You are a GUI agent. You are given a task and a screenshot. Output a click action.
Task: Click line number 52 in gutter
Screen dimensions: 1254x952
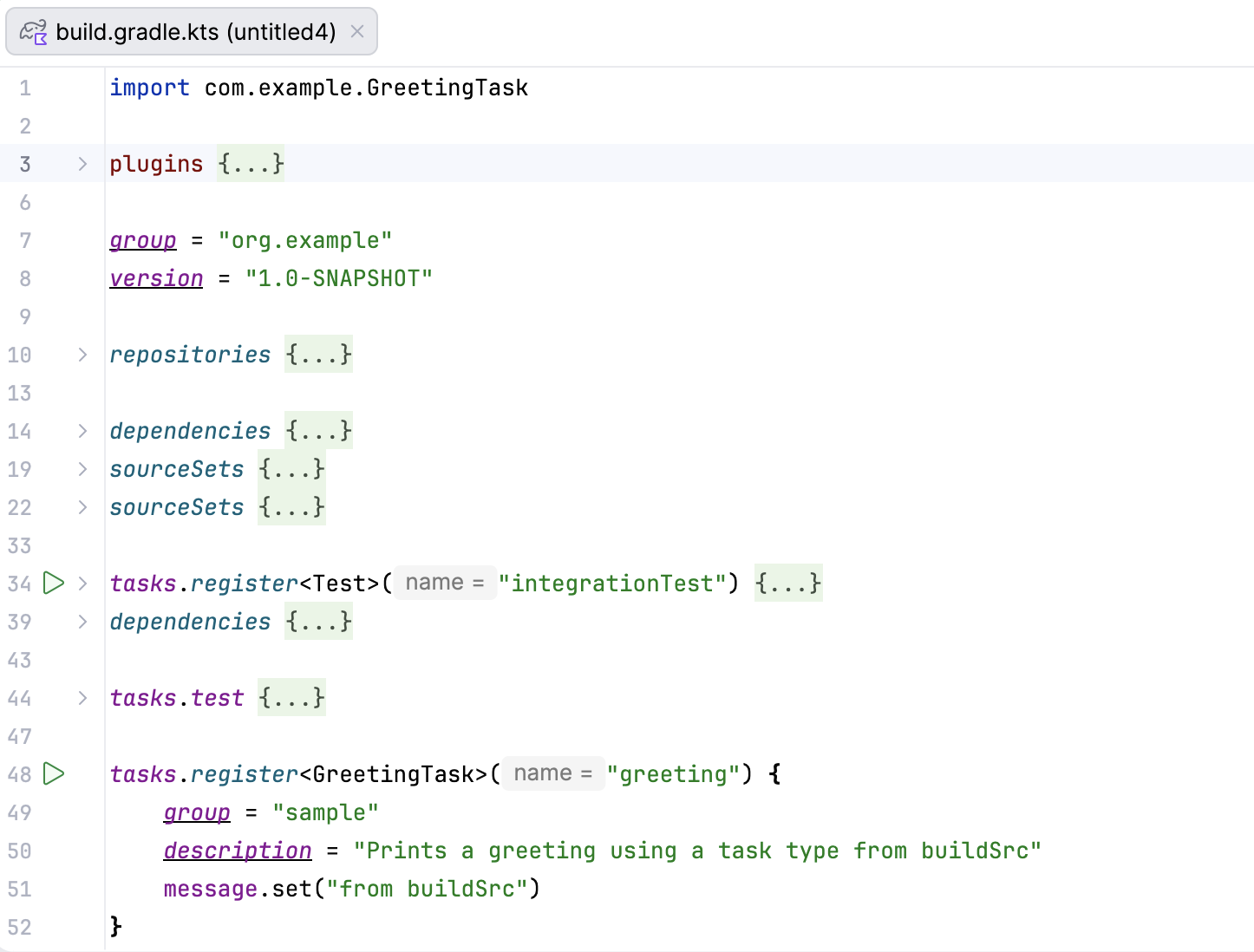[x=19, y=927]
